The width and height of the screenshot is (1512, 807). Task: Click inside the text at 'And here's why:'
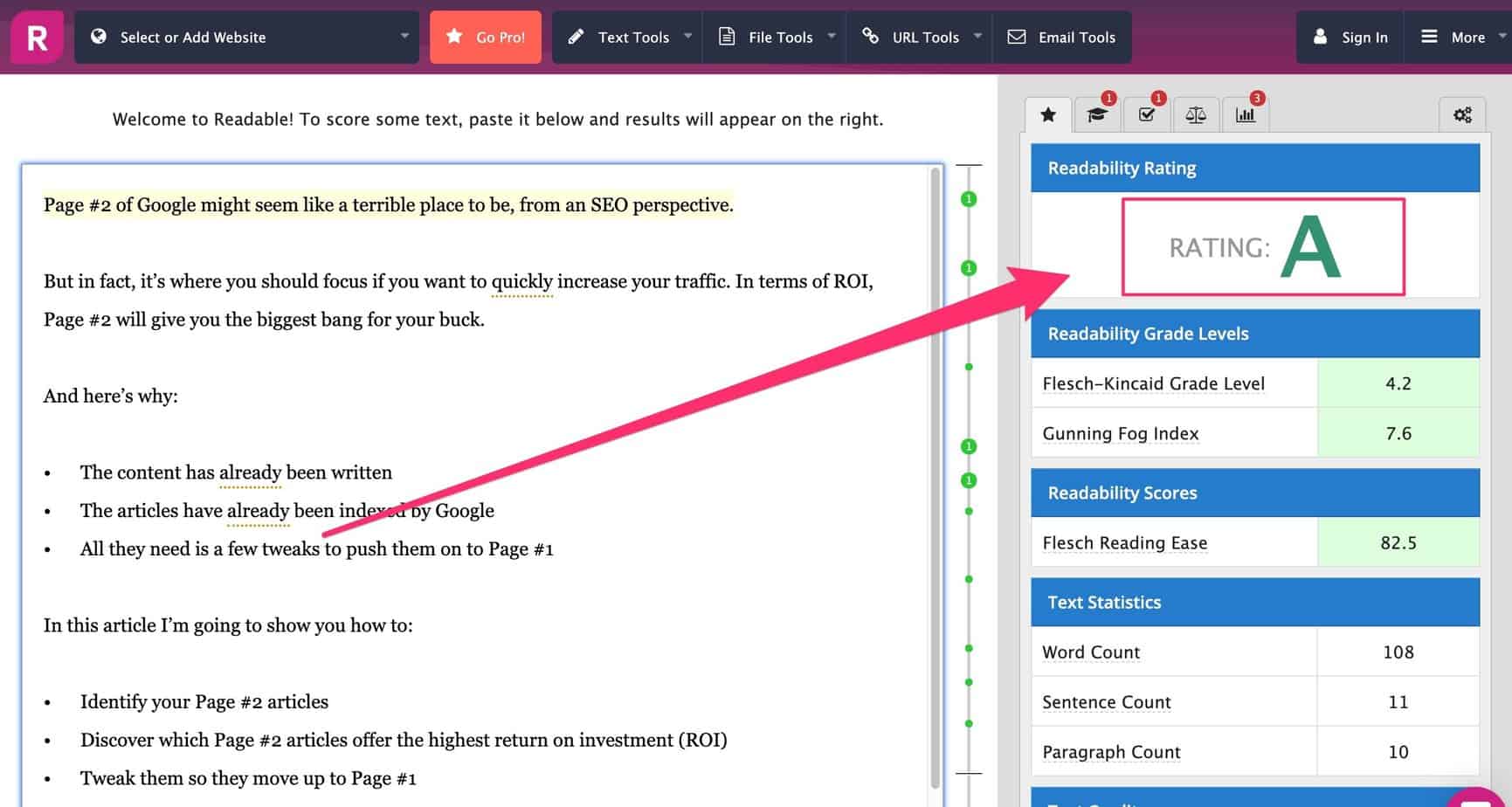[111, 396]
